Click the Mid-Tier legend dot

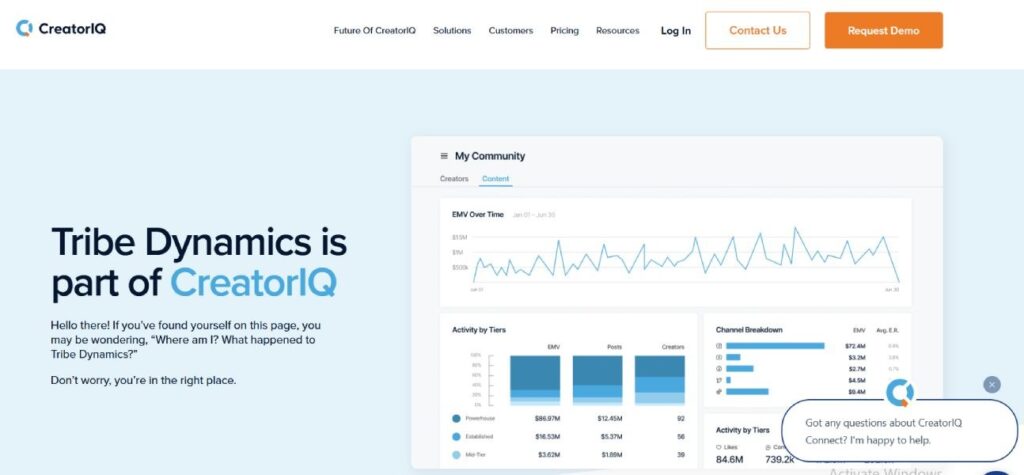point(456,455)
